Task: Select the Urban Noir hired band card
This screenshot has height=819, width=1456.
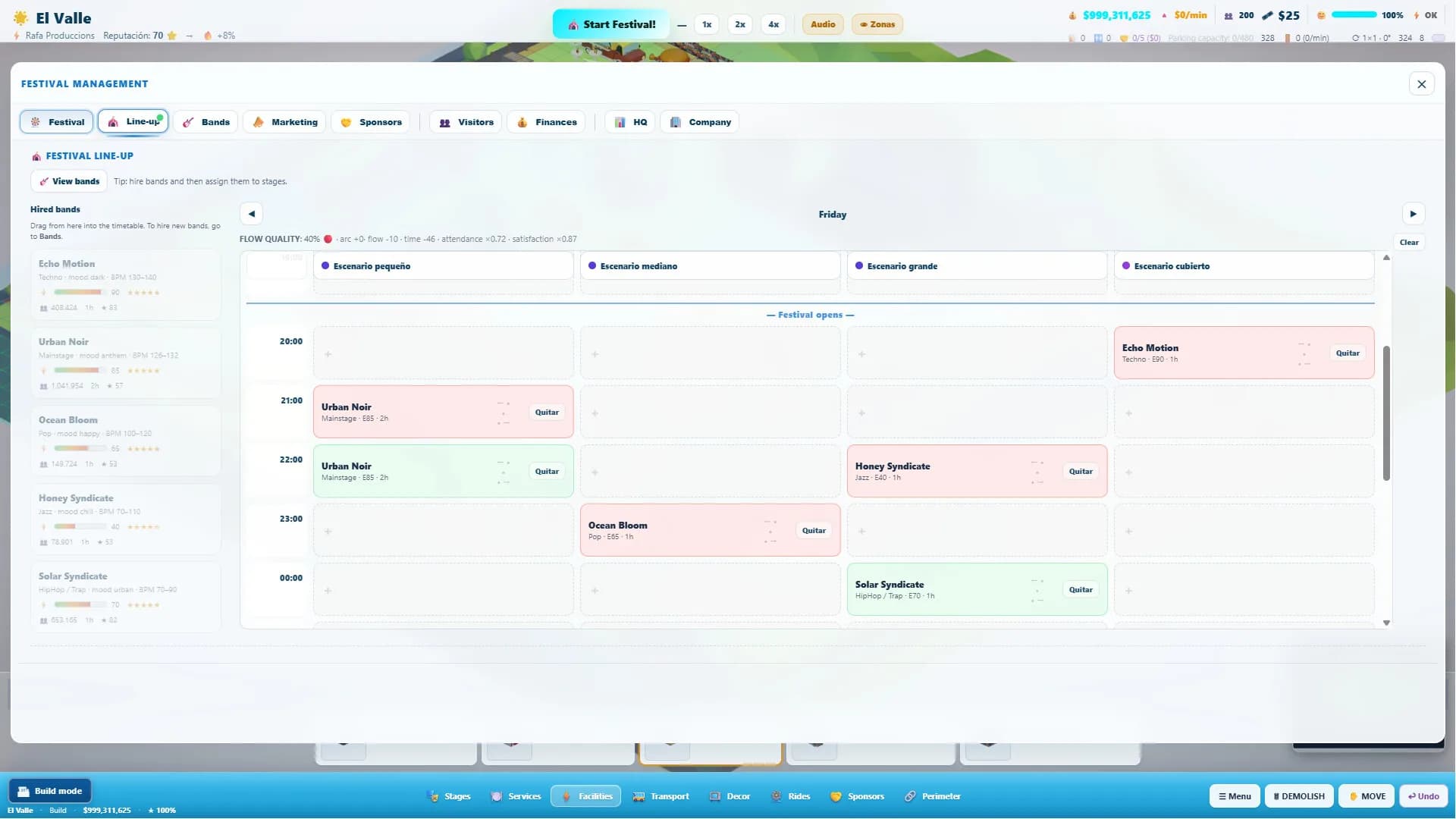Action: point(126,363)
